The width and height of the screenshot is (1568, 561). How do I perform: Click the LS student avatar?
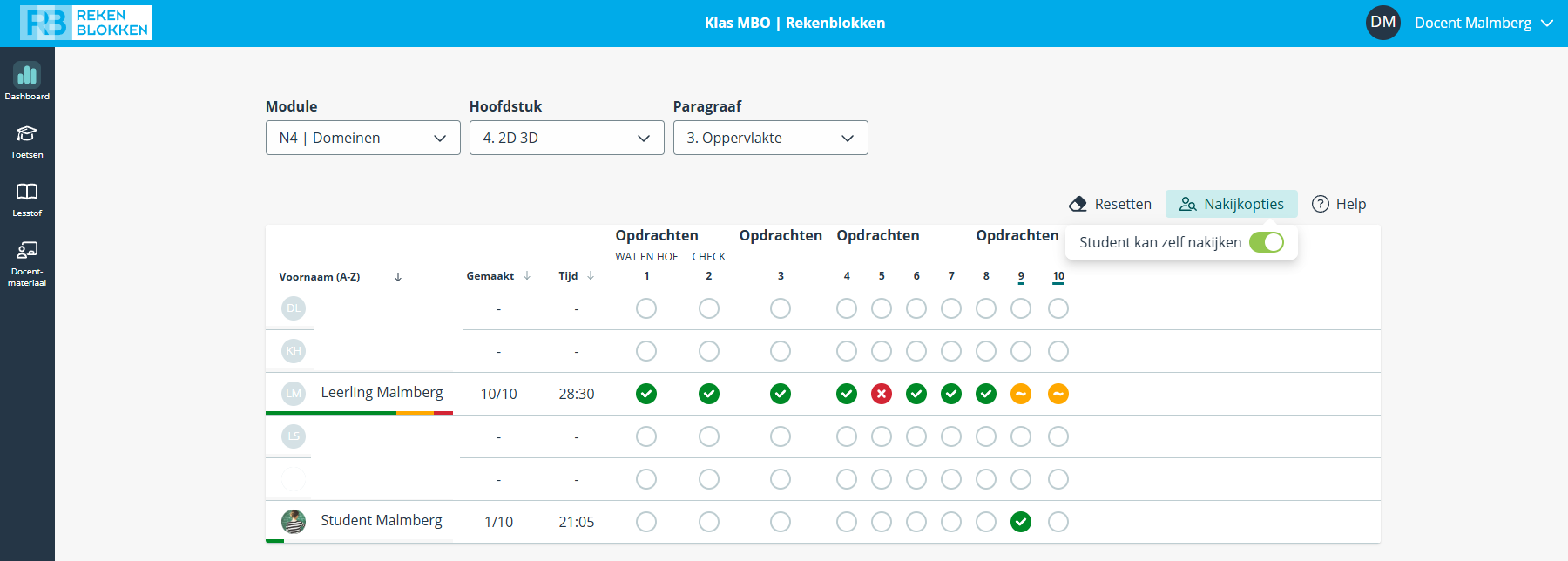click(x=294, y=436)
